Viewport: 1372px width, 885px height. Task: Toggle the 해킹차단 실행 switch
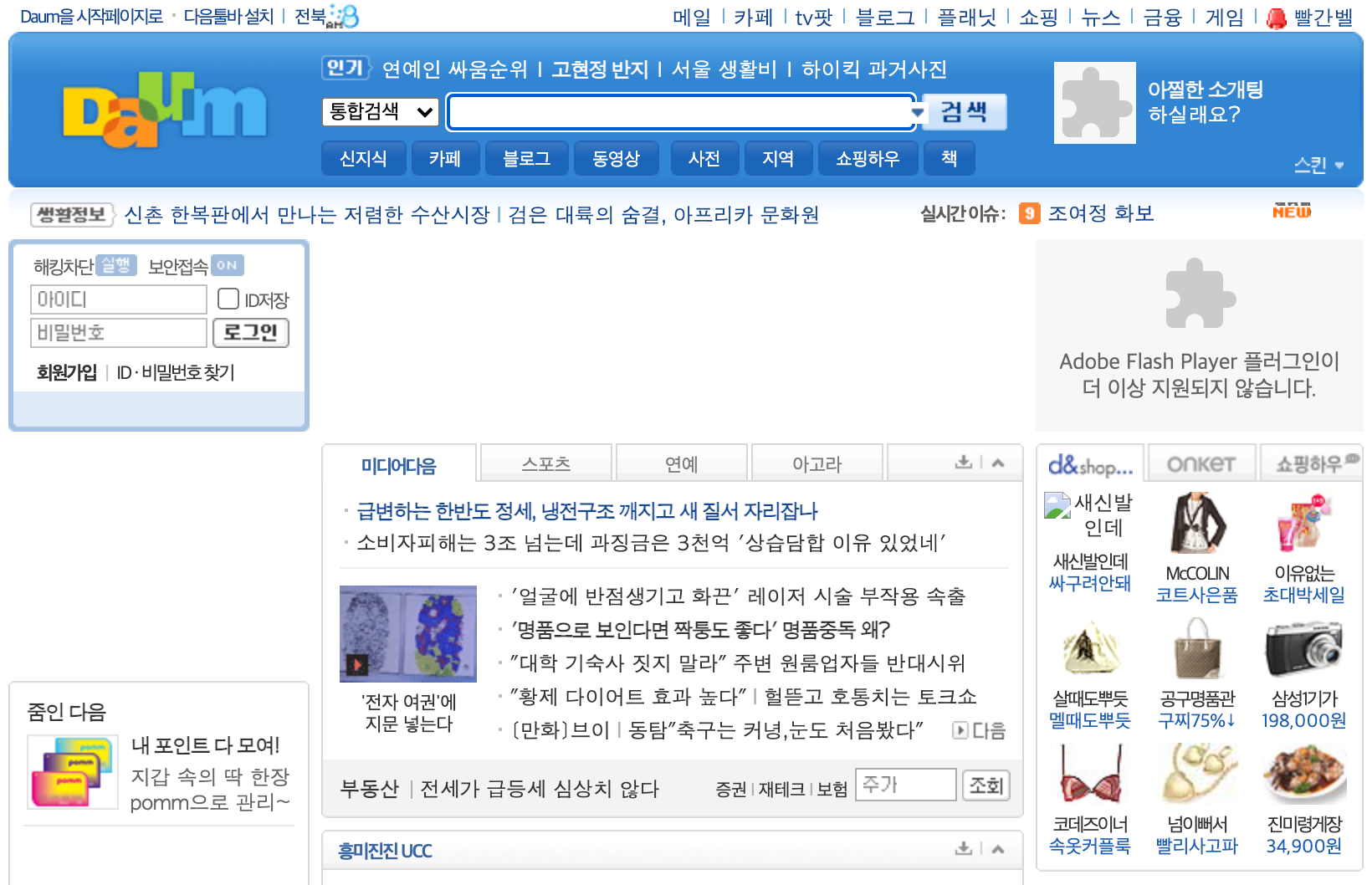115,265
